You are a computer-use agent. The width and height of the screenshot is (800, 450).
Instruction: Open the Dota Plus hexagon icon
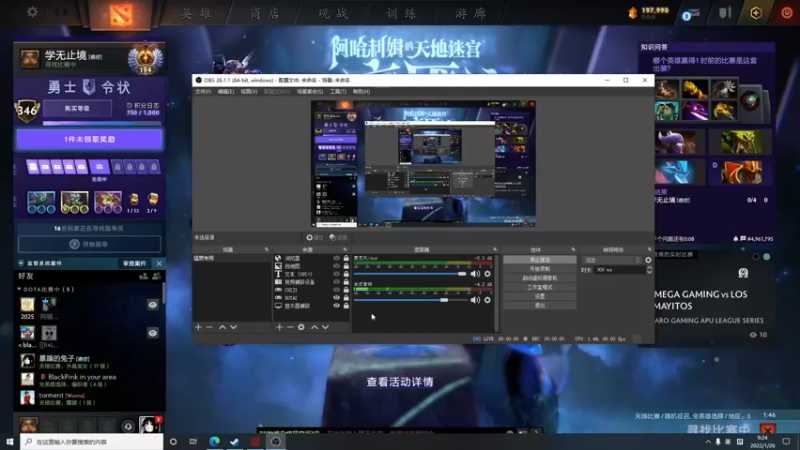point(756,13)
